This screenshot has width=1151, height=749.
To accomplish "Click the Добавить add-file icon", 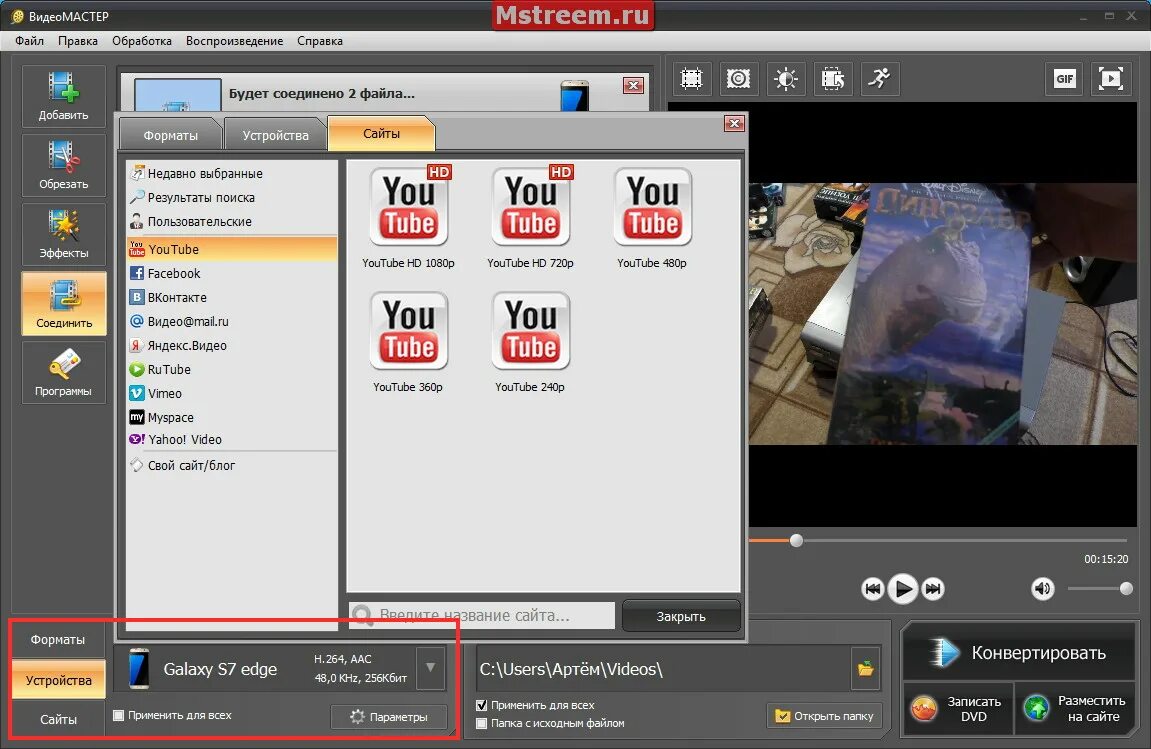I will tap(64, 96).
